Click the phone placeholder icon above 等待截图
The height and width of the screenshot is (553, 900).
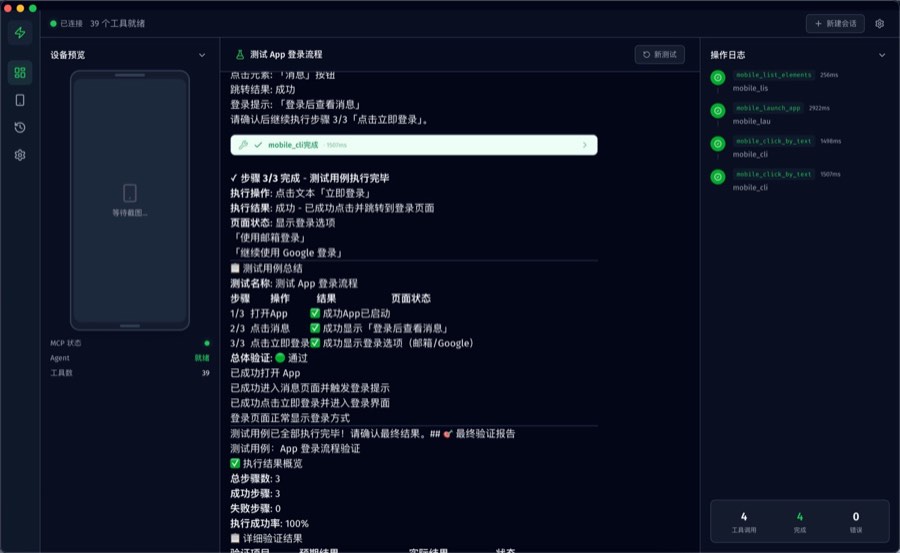[x=130, y=193]
